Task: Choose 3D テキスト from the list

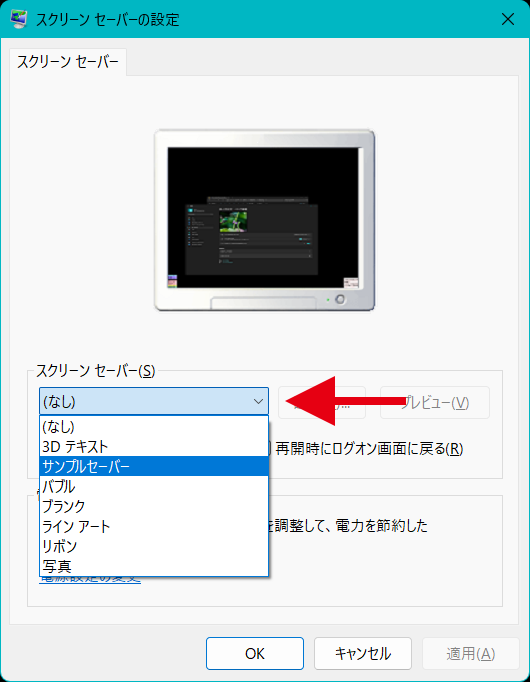Action: coord(154,446)
